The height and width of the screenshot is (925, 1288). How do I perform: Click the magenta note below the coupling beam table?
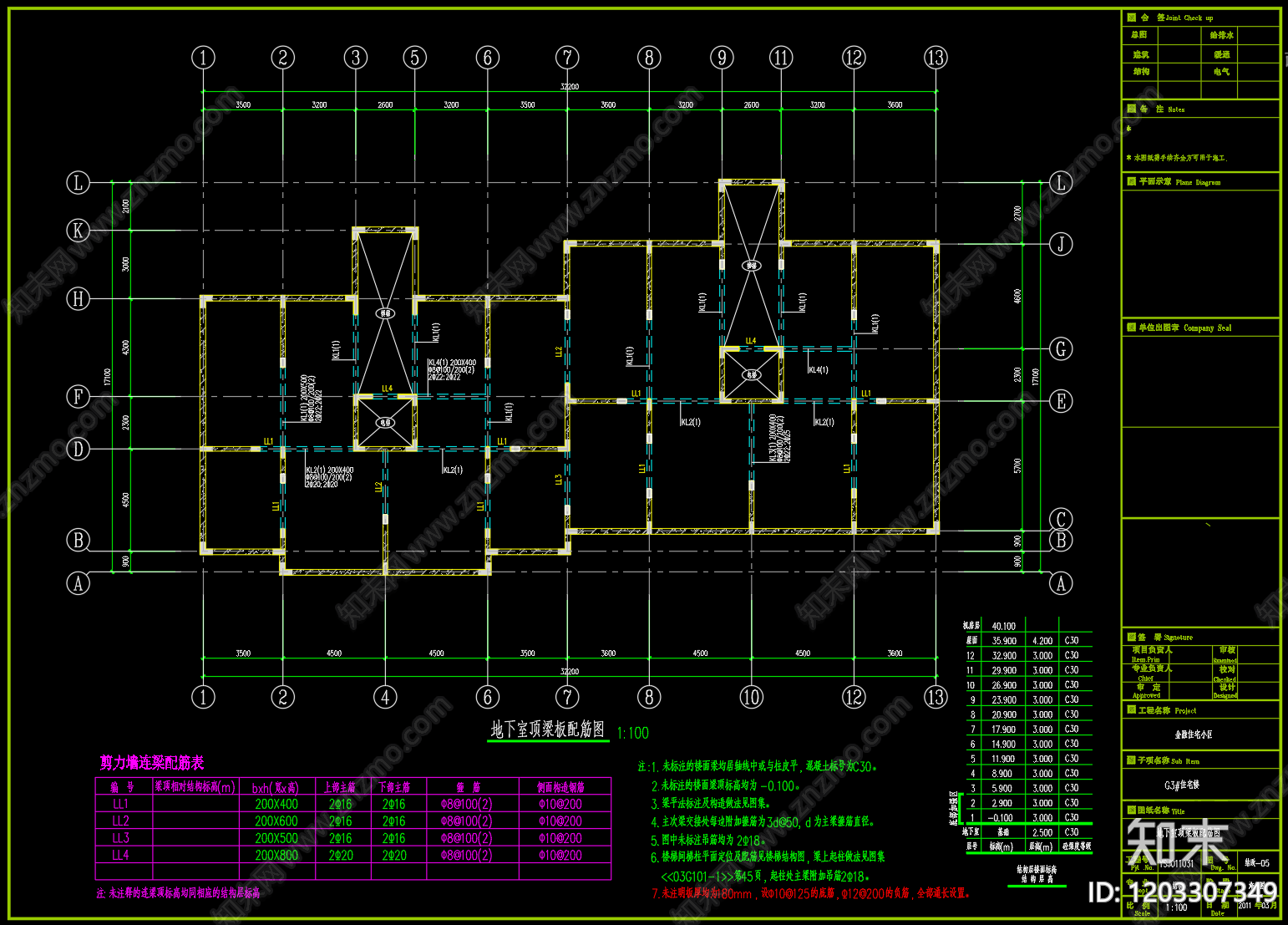[x=178, y=893]
